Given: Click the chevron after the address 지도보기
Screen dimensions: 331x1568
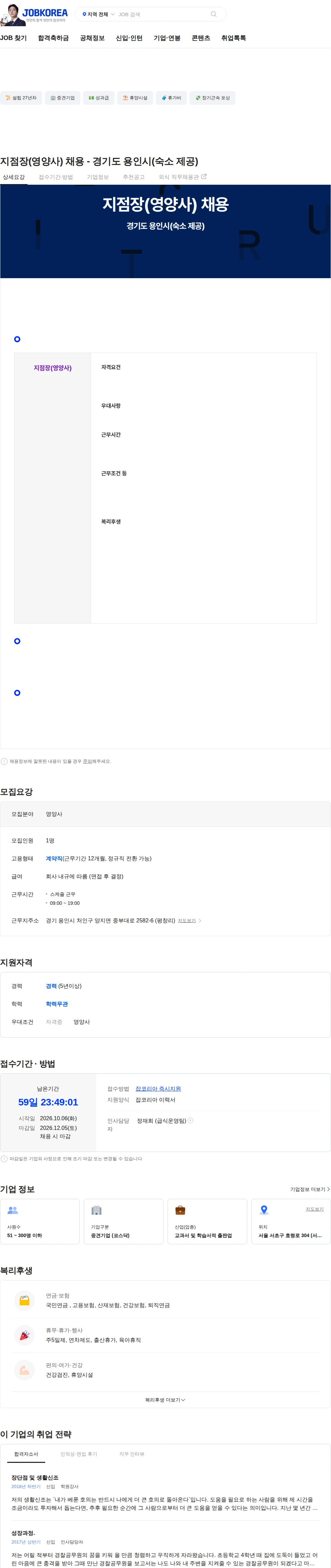Looking at the screenshot, I should [200, 921].
